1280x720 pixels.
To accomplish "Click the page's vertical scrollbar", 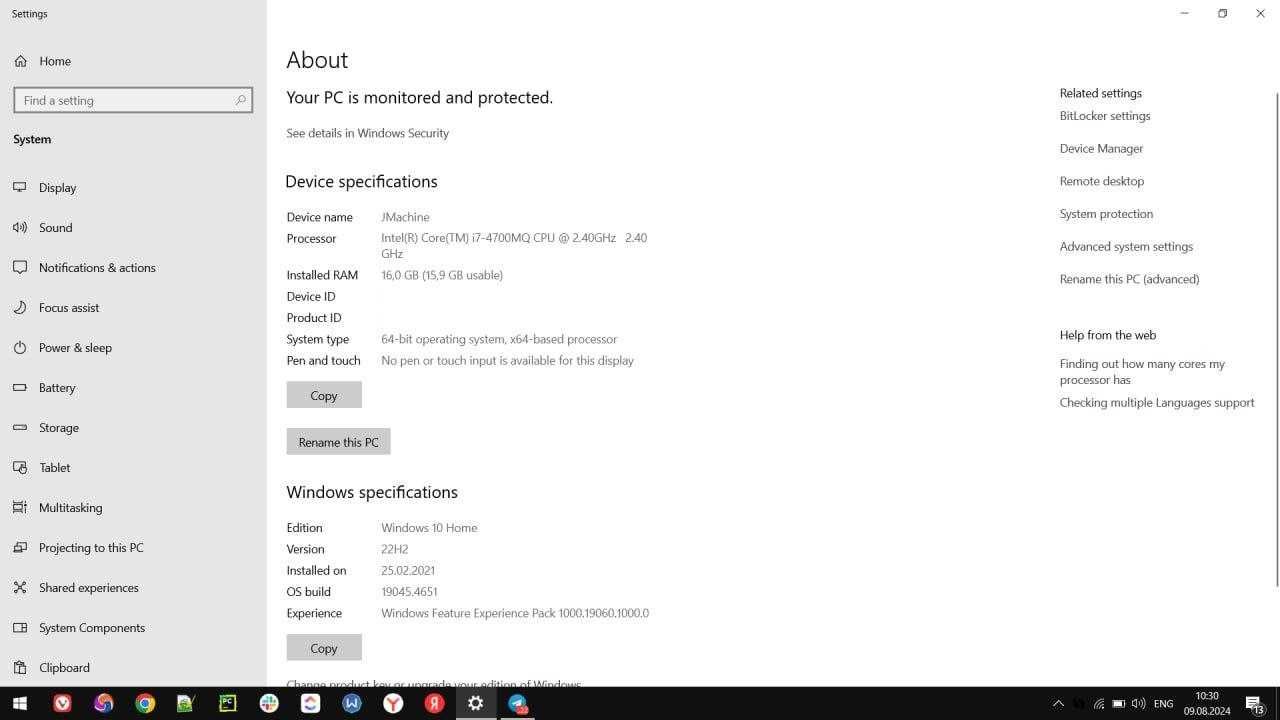I will coord(1276,340).
